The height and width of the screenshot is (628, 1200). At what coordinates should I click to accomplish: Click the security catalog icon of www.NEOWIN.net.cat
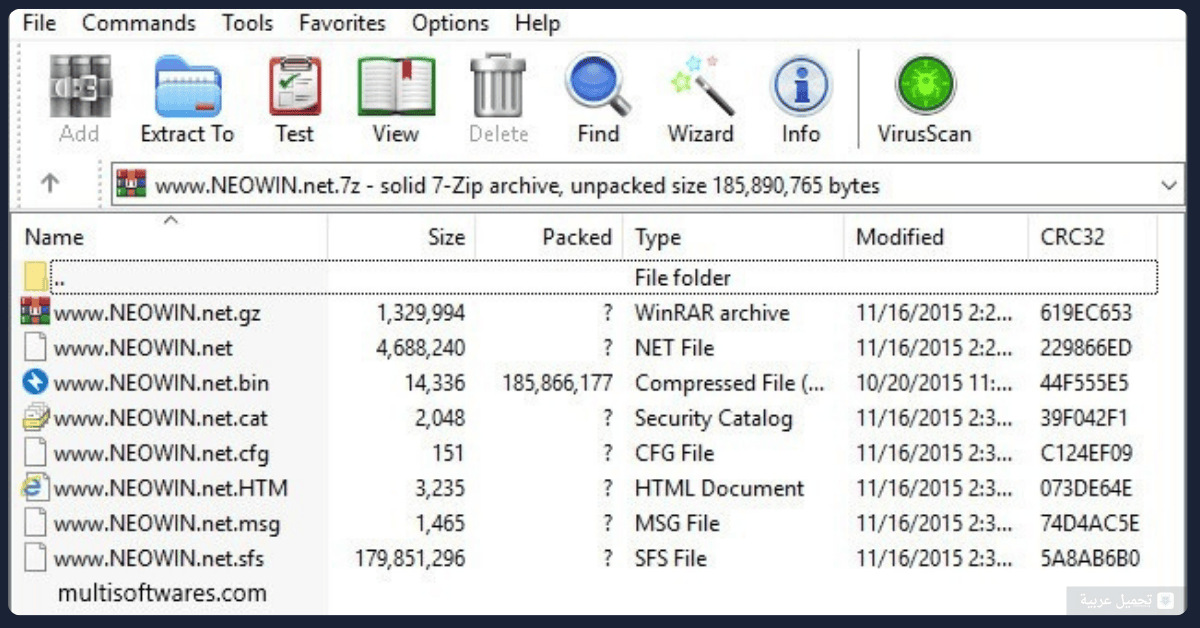coord(35,417)
